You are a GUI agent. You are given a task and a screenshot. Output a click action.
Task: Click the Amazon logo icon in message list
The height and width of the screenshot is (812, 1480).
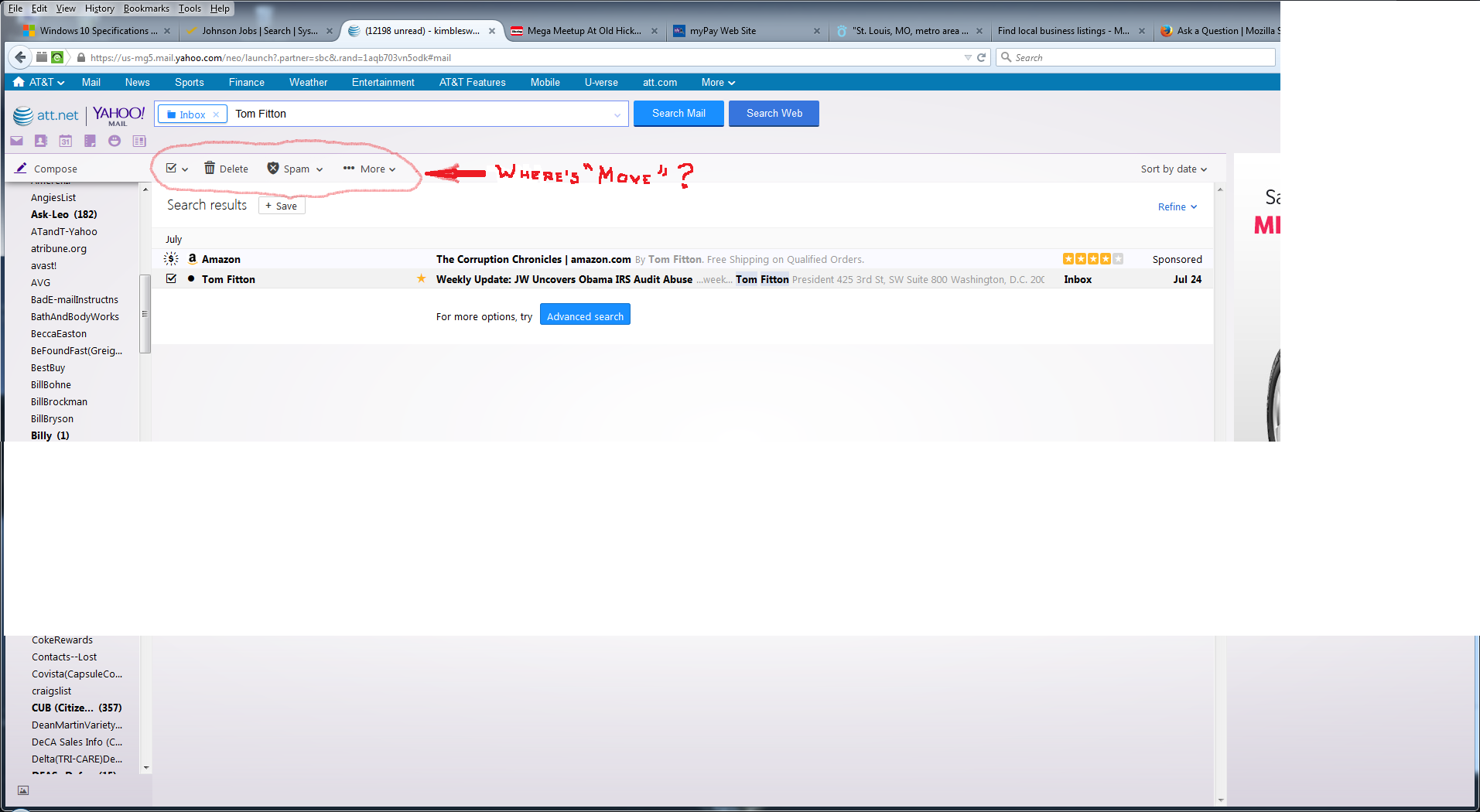[x=193, y=258]
